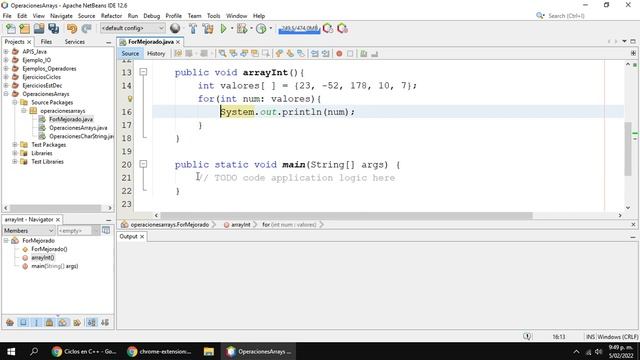Viewport: 640px width, 360px height.
Task: Click the globe browser icon in toolbar
Action: 175,29
